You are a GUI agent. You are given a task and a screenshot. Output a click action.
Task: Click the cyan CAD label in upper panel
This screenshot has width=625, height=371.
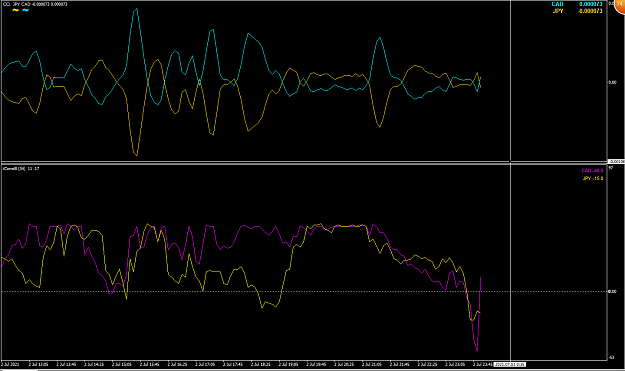click(557, 4)
